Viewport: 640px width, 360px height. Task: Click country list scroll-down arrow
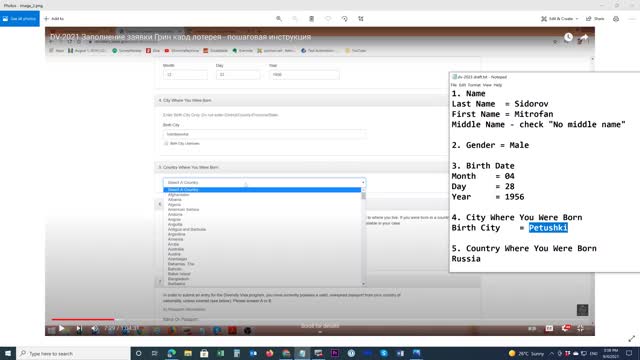click(x=363, y=284)
